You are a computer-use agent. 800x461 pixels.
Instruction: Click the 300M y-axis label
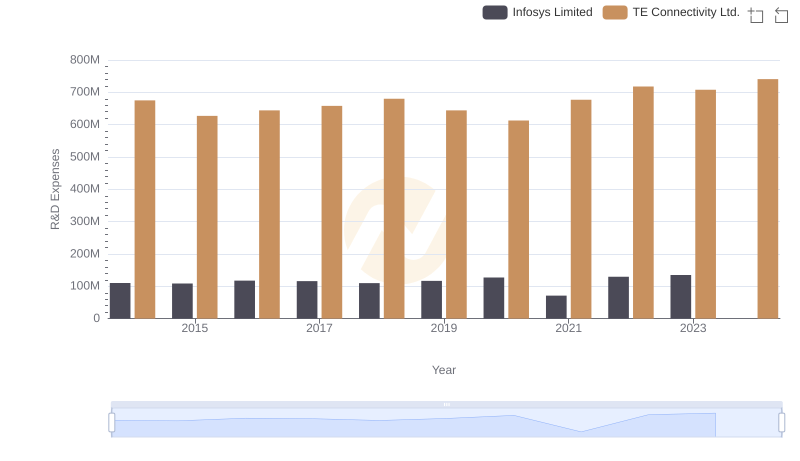tap(85, 221)
